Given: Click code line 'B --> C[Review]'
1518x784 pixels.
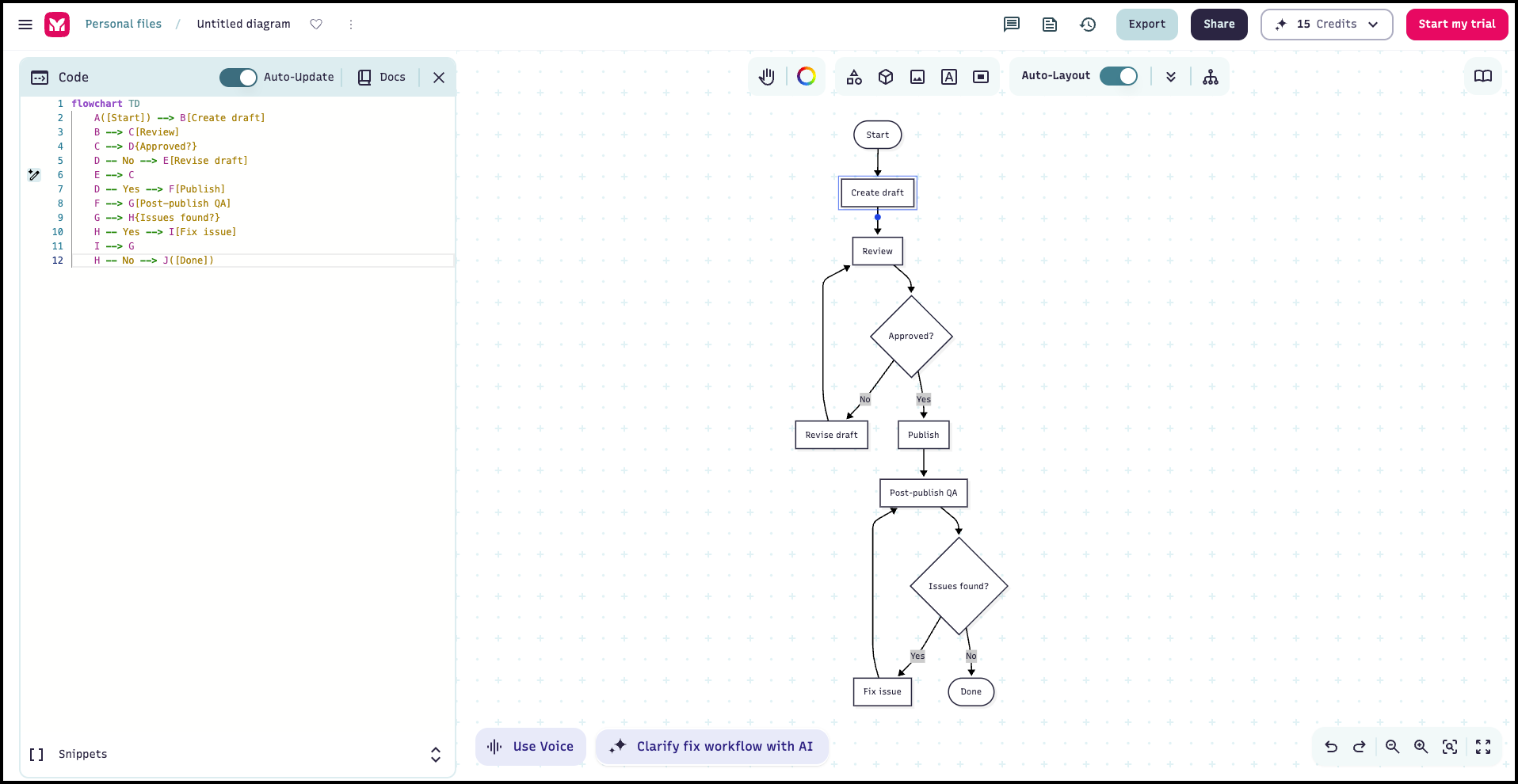Looking at the screenshot, I should (x=136, y=132).
